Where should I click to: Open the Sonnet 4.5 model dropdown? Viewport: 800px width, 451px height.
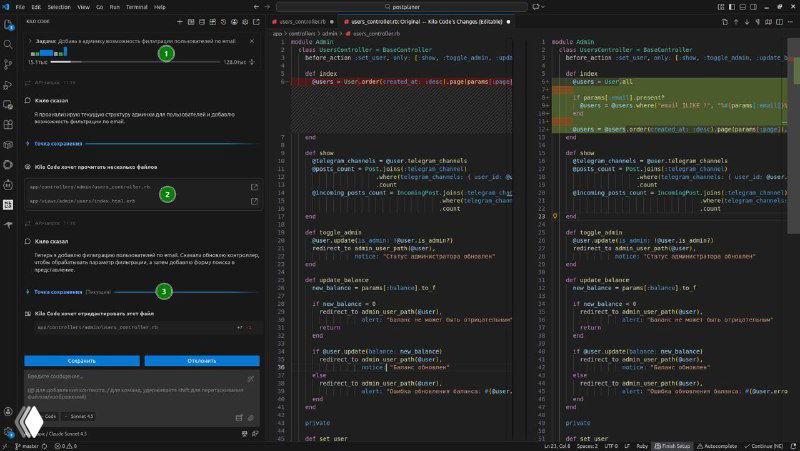pos(79,416)
